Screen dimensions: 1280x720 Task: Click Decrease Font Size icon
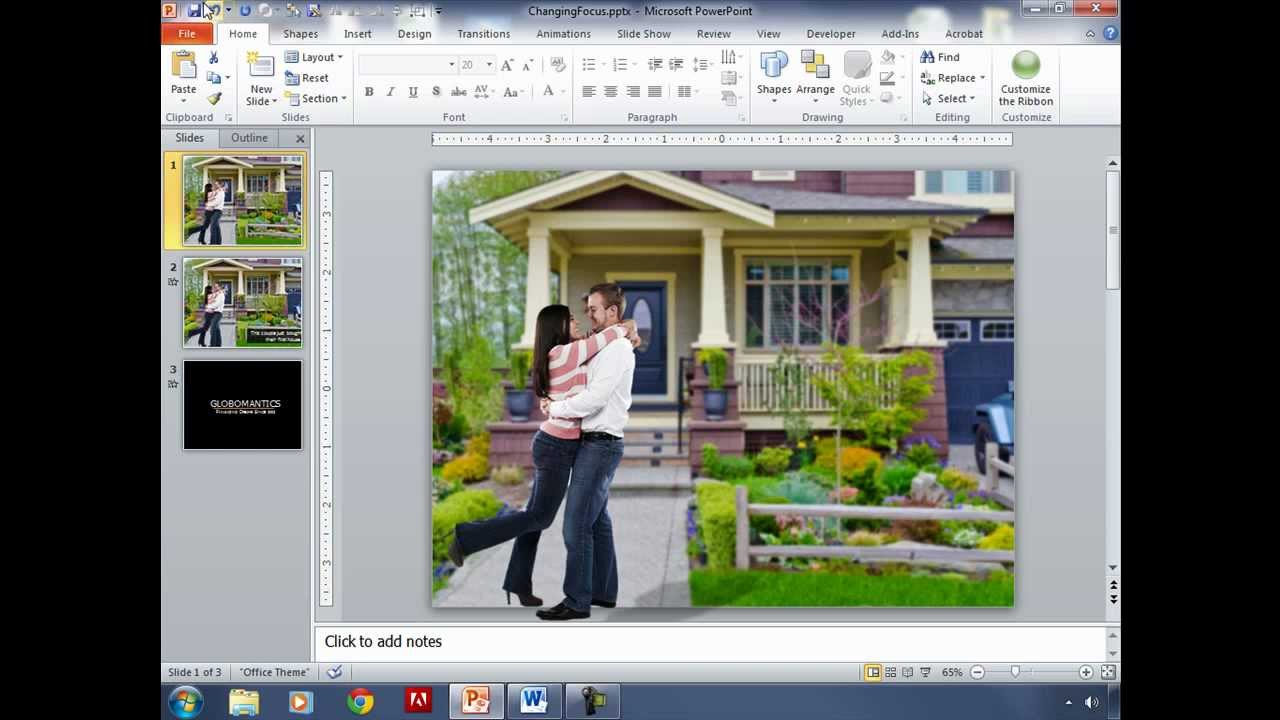tap(528, 65)
